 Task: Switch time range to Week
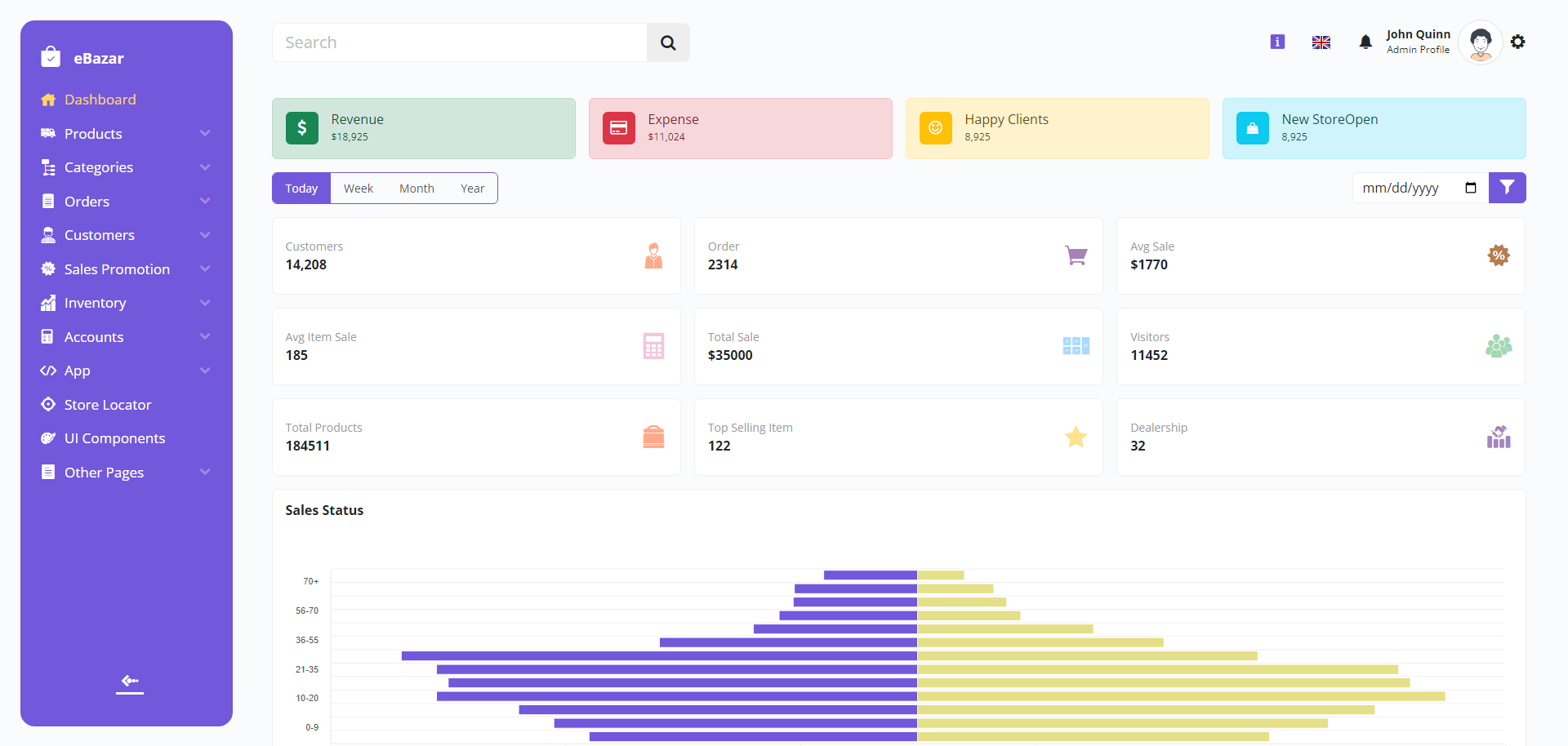[x=358, y=189]
